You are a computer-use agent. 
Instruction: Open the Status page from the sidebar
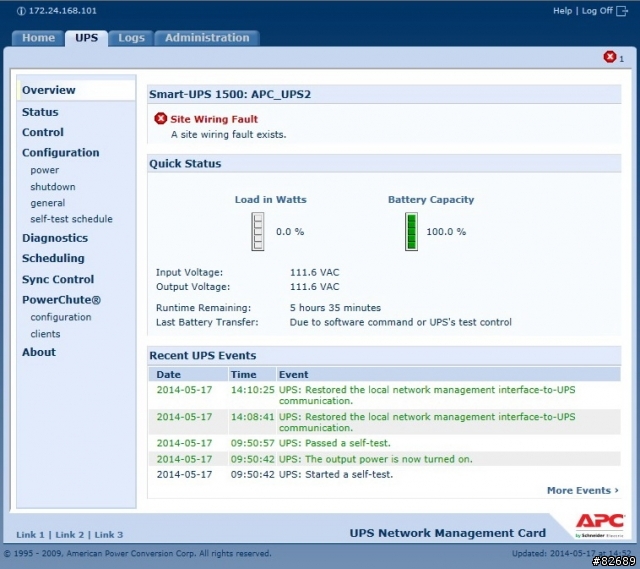tap(40, 112)
